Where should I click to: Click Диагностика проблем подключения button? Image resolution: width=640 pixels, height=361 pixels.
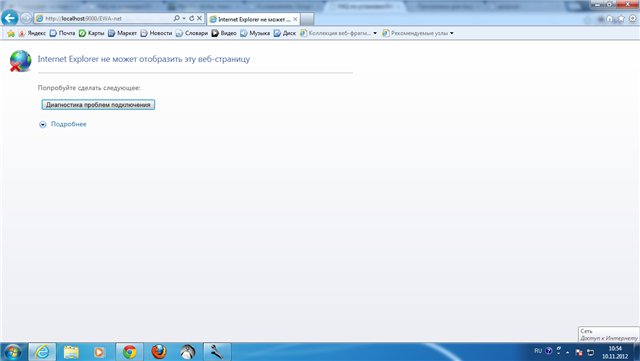point(98,105)
